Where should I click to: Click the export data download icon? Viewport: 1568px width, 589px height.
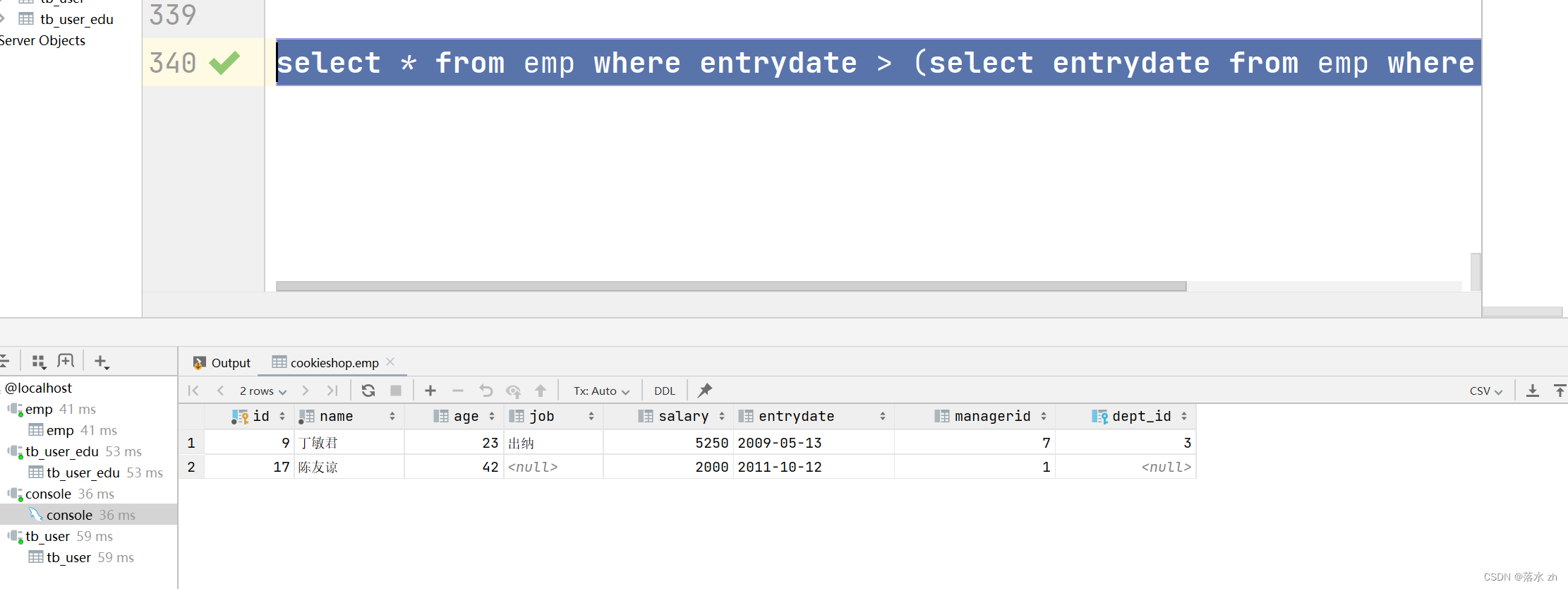click(x=1533, y=391)
